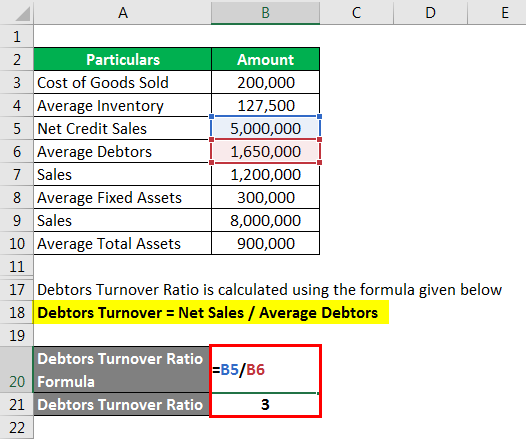Viewport: 526px width, 439px height.
Task: Select the Sales cell in row 7
Action: pos(122,174)
